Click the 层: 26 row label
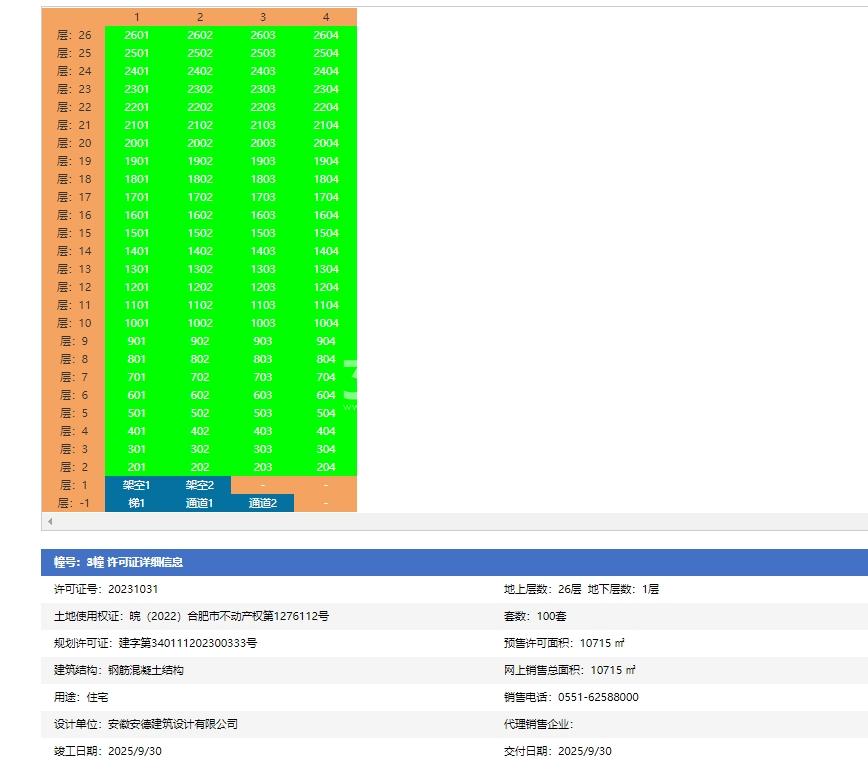The width and height of the screenshot is (868, 770). tap(74, 35)
